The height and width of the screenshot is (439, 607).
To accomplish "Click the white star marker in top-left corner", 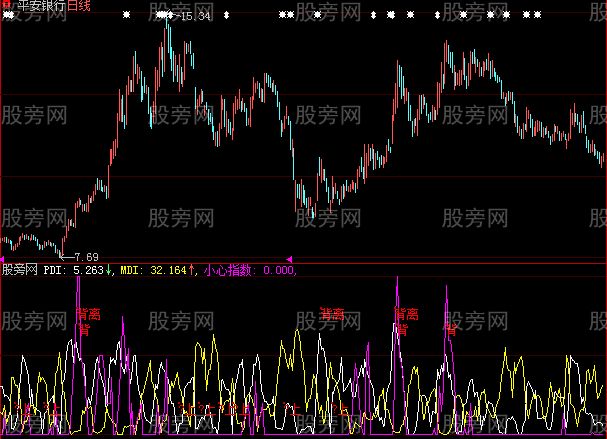I will pos(7,16).
